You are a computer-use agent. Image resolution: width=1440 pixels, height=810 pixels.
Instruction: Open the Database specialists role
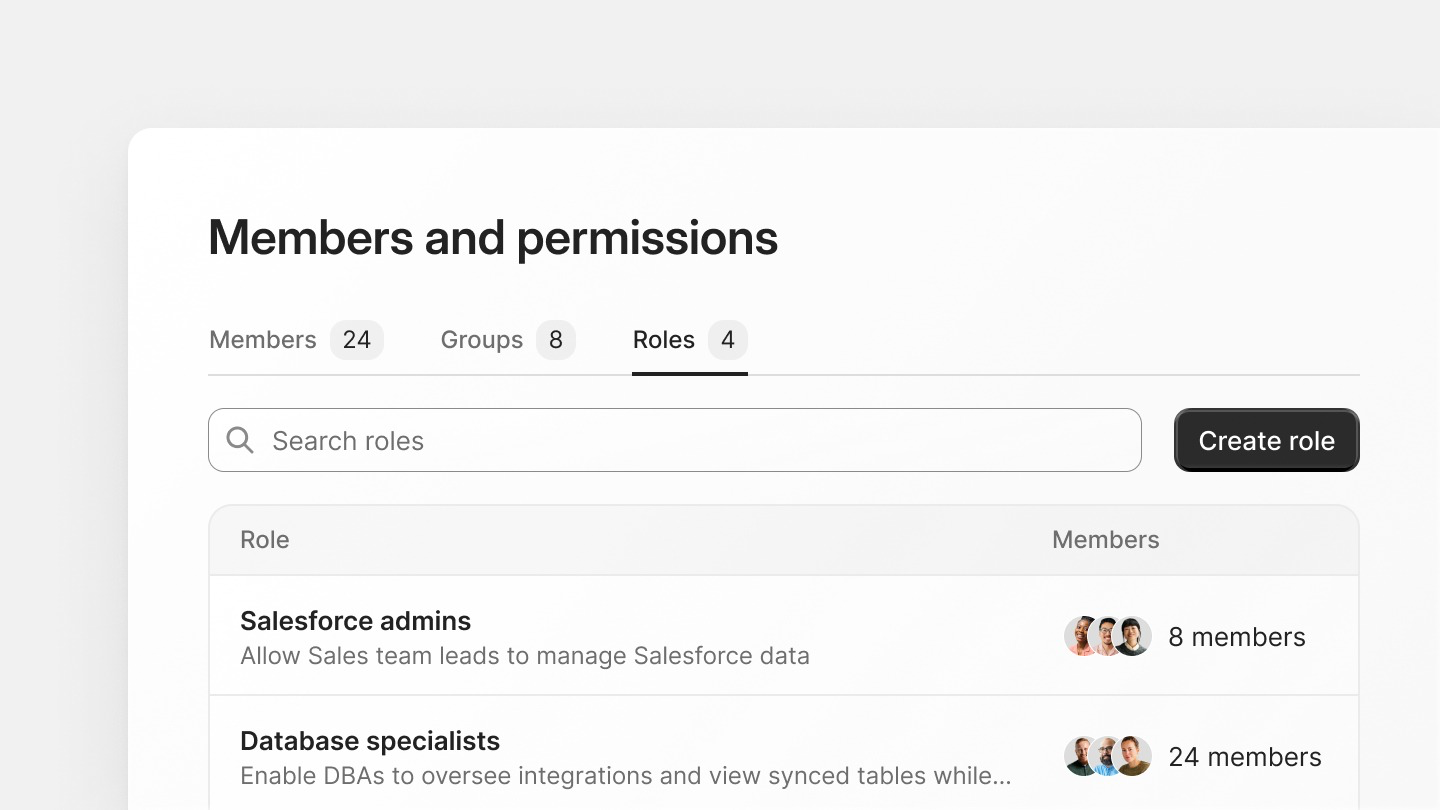(370, 741)
